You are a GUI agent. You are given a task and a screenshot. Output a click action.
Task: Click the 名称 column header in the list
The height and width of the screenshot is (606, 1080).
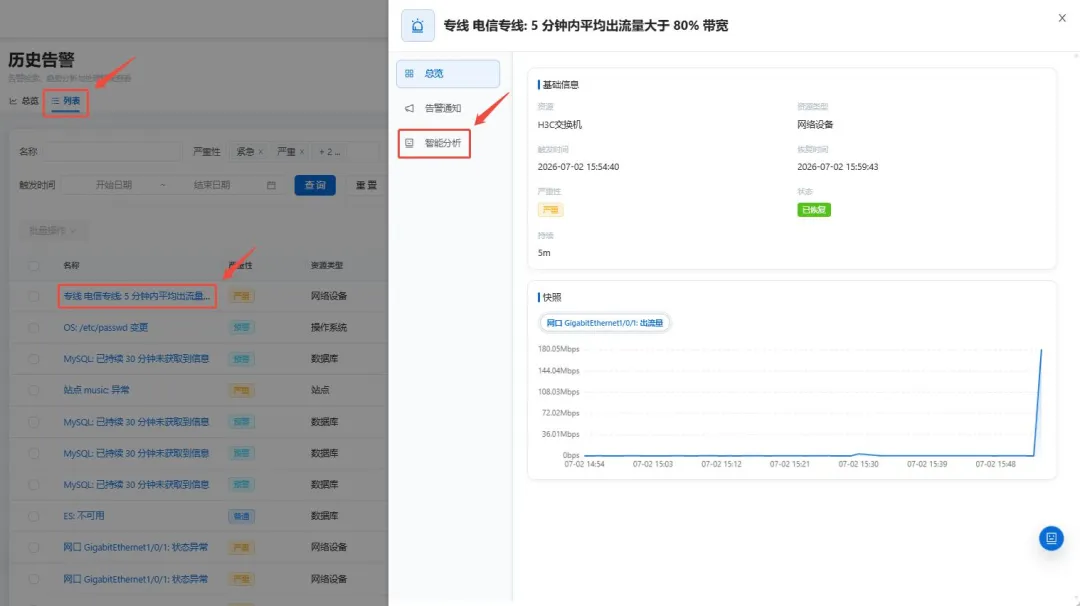coord(72,266)
